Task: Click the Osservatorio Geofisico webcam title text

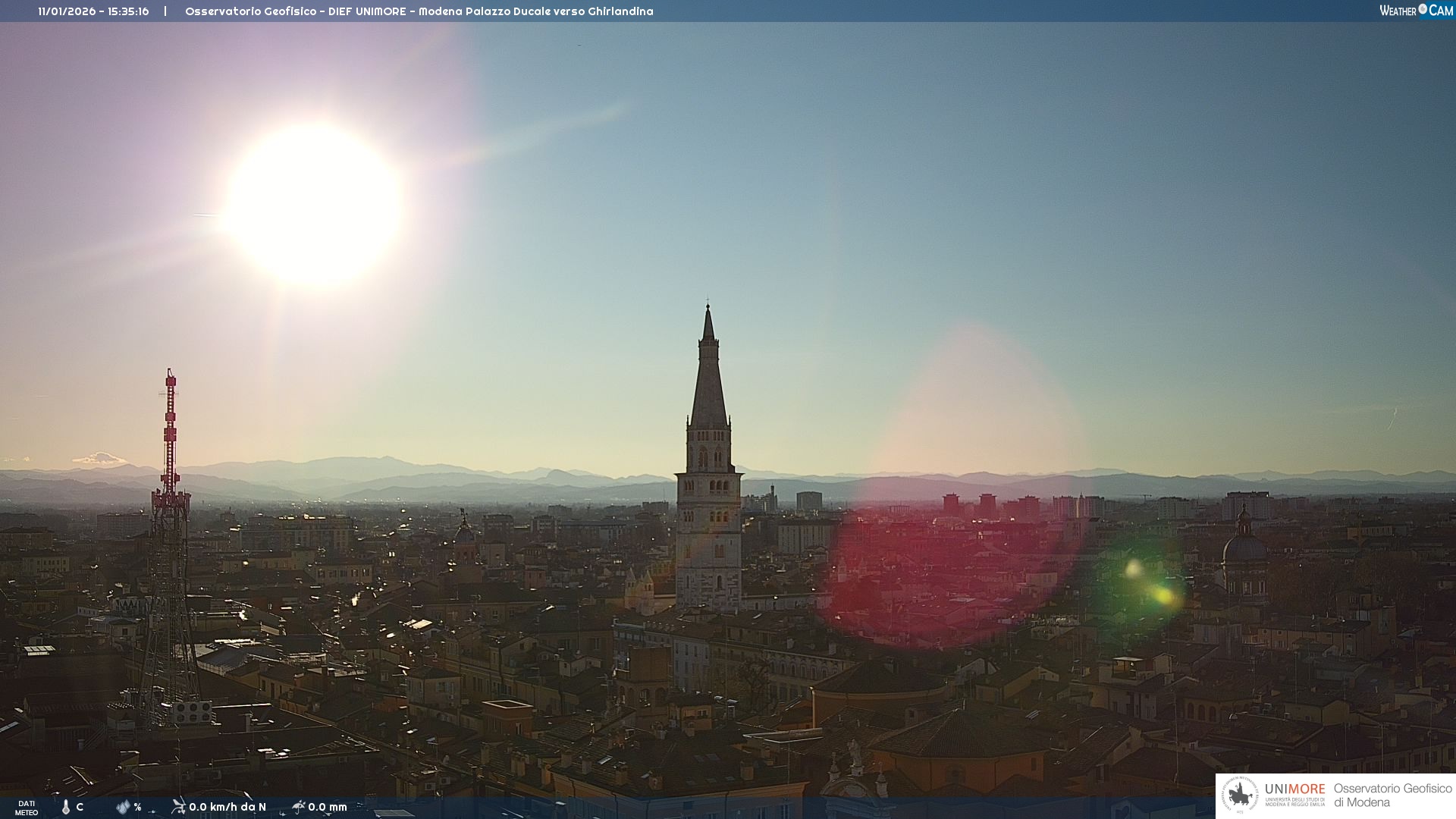Action: click(x=419, y=11)
